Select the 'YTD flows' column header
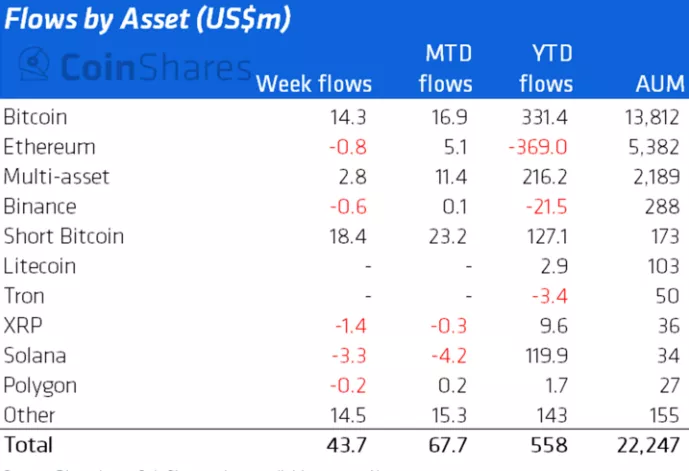 pyautogui.click(x=546, y=68)
